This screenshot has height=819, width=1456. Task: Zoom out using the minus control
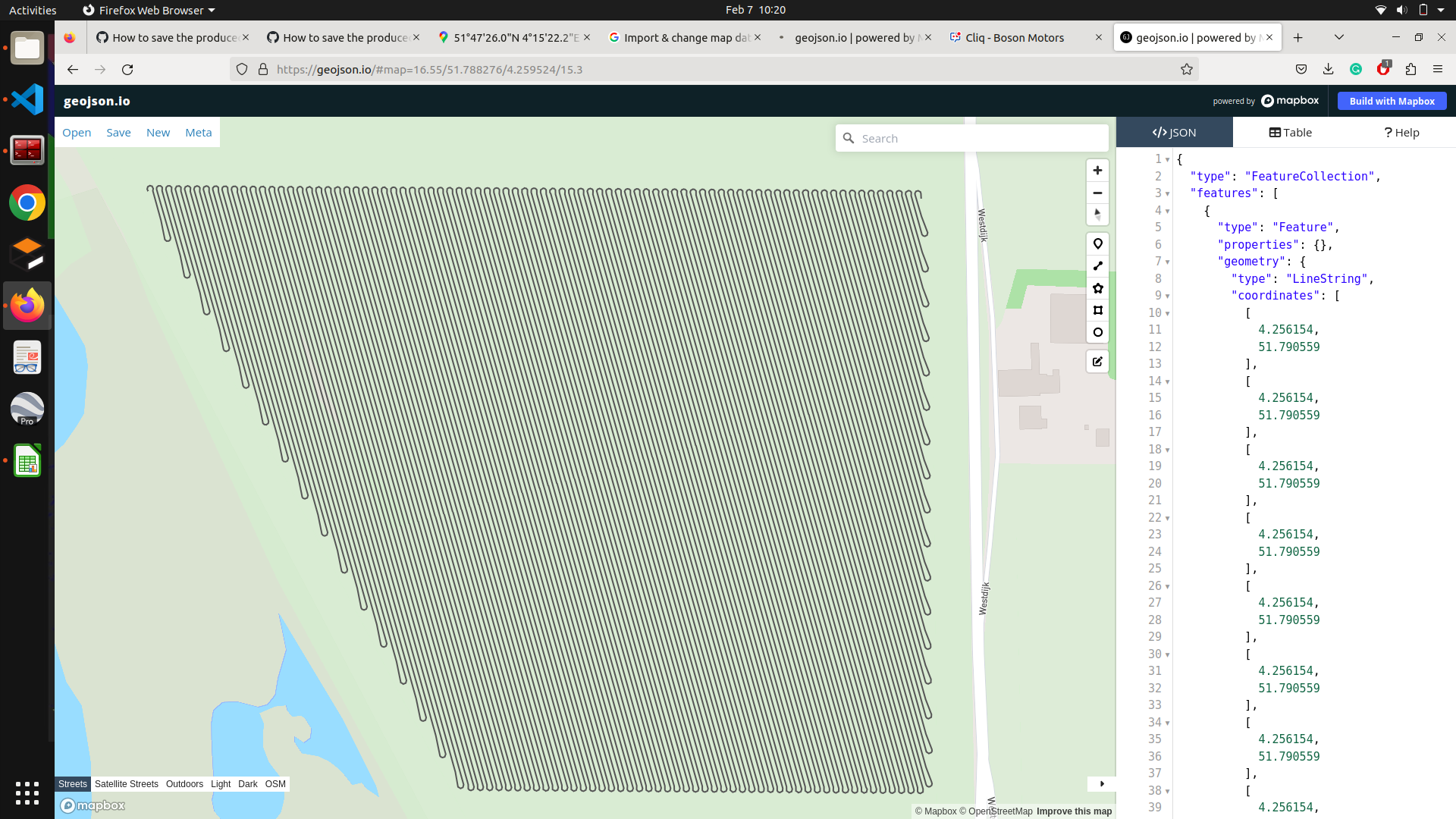click(1097, 193)
